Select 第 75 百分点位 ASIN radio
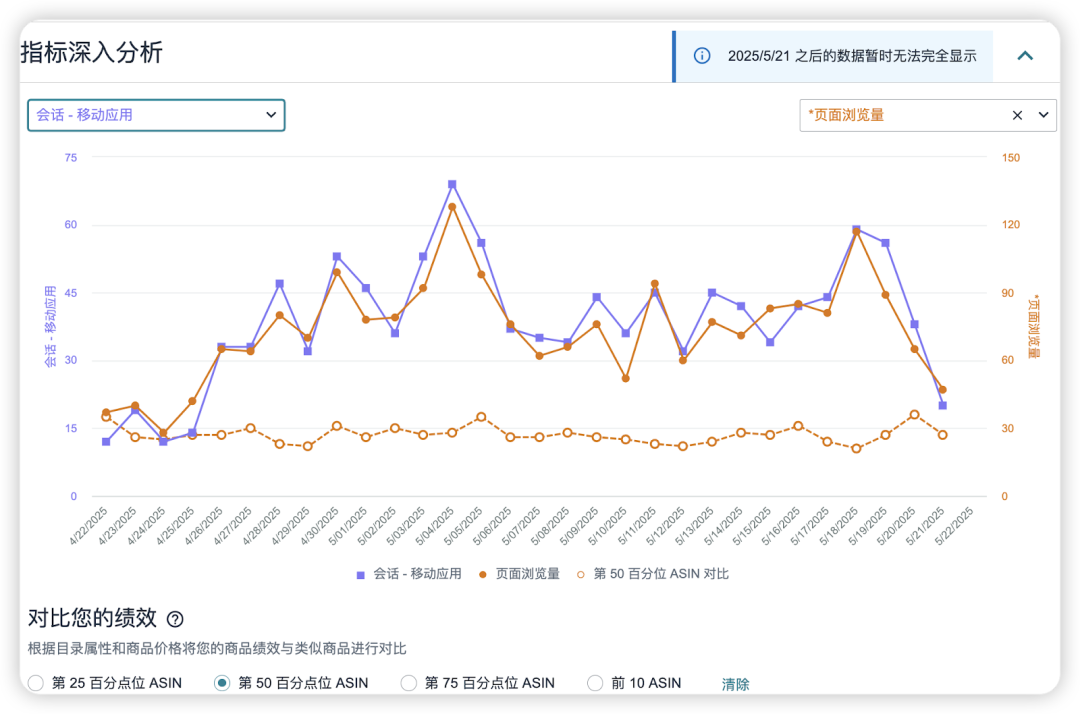Image resolution: width=1080 pixels, height=714 pixels. tap(408, 683)
